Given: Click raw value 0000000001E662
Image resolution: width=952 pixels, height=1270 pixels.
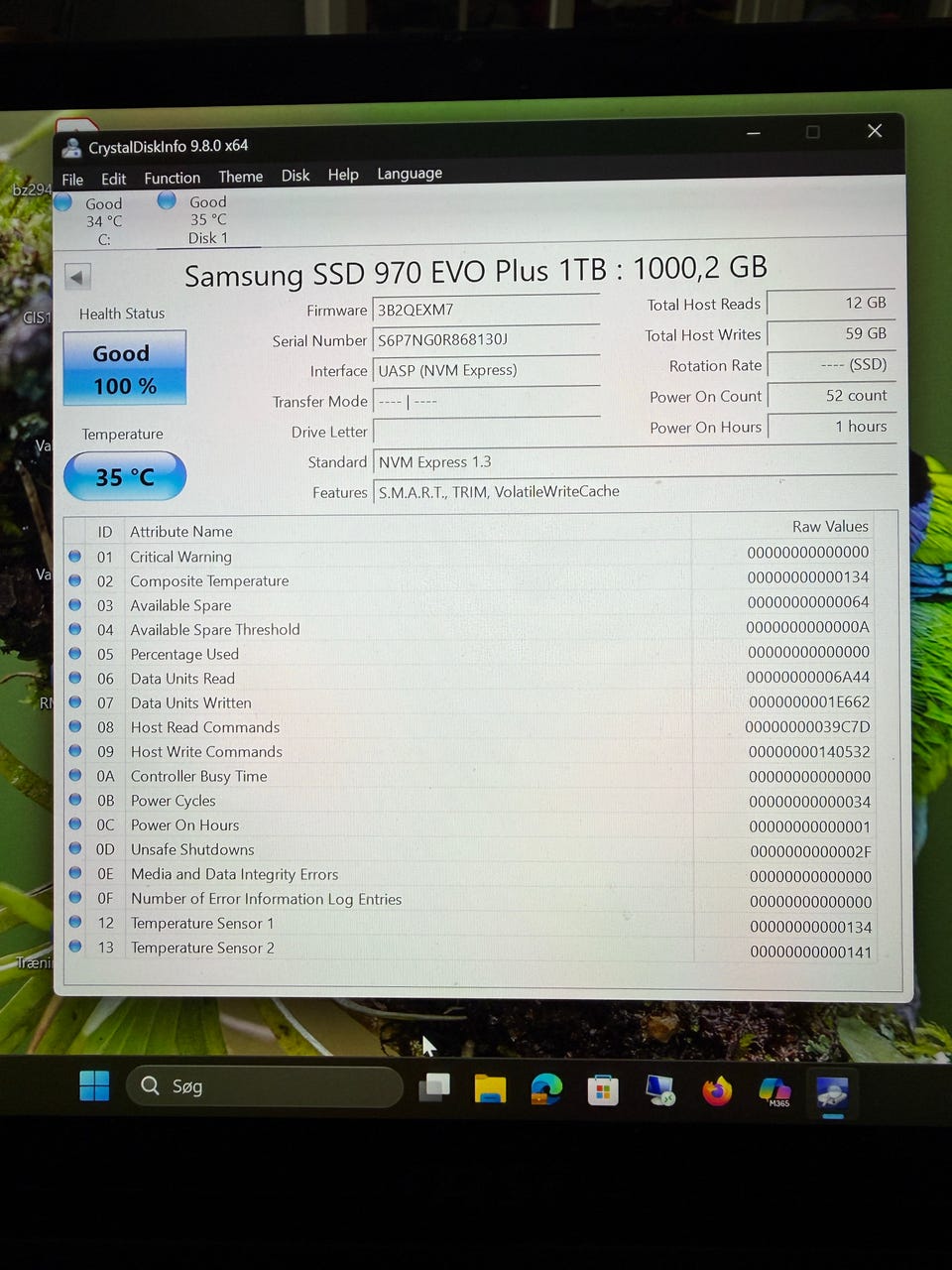Looking at the screenshot, I should (808, 701).
